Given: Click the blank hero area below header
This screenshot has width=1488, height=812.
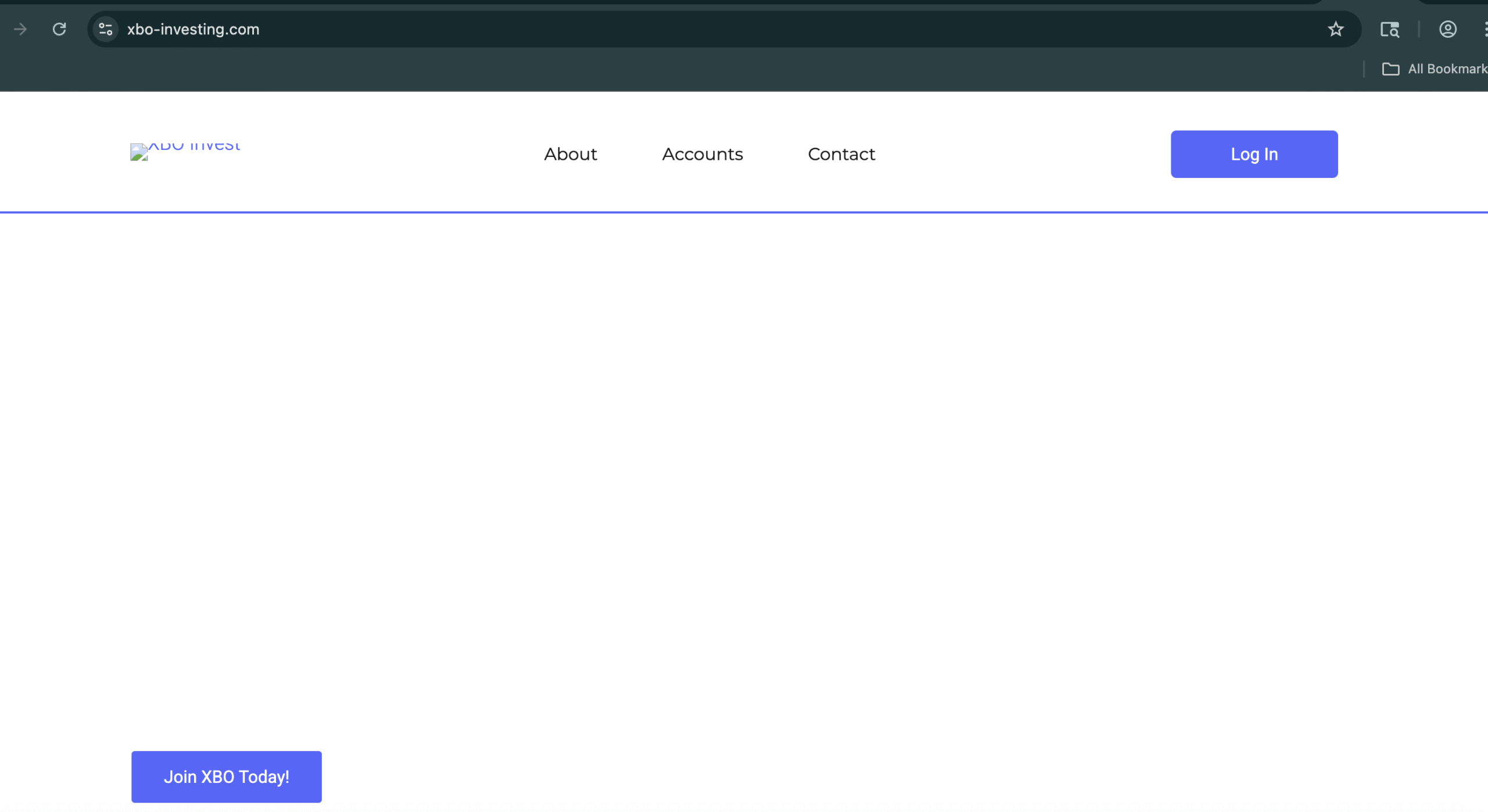Looking at the screenshot, I should coord(744,465).
